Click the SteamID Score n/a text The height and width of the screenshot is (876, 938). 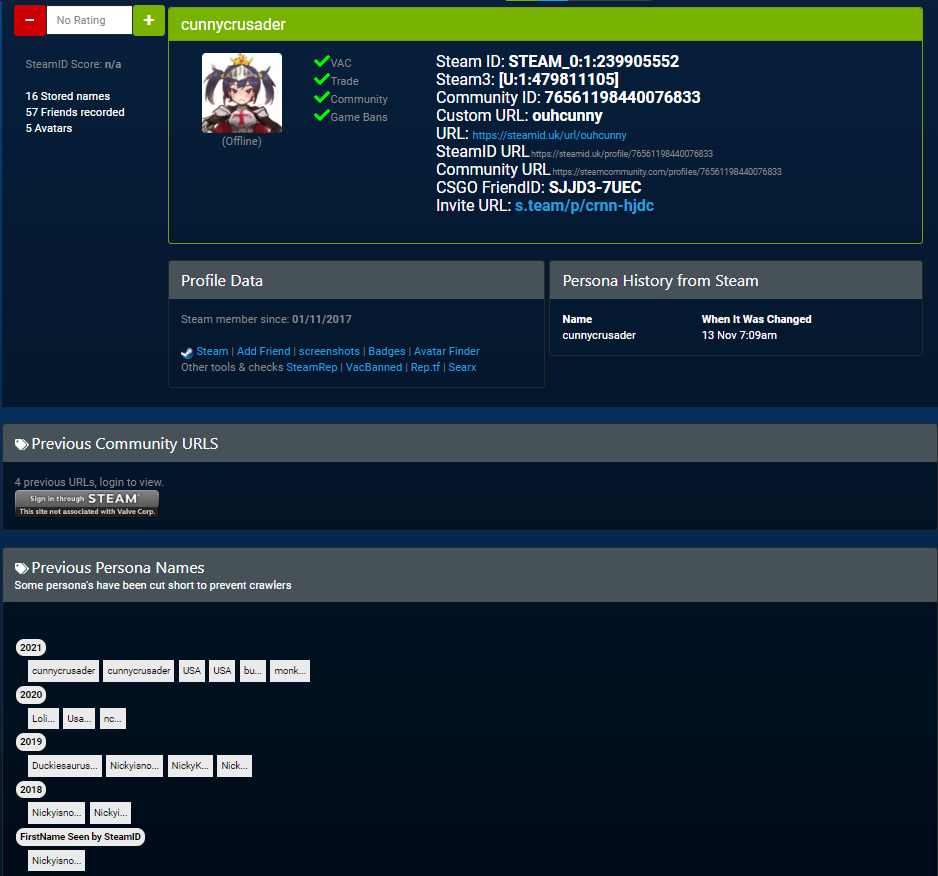[73, 65]
